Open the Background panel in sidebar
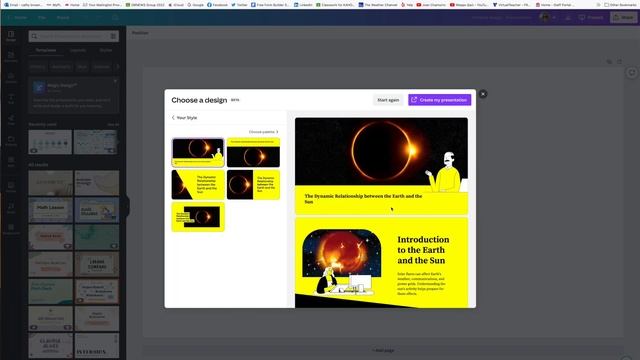This screenshot has width=640, height=360. pyautogui.click(x=11, y=229)
